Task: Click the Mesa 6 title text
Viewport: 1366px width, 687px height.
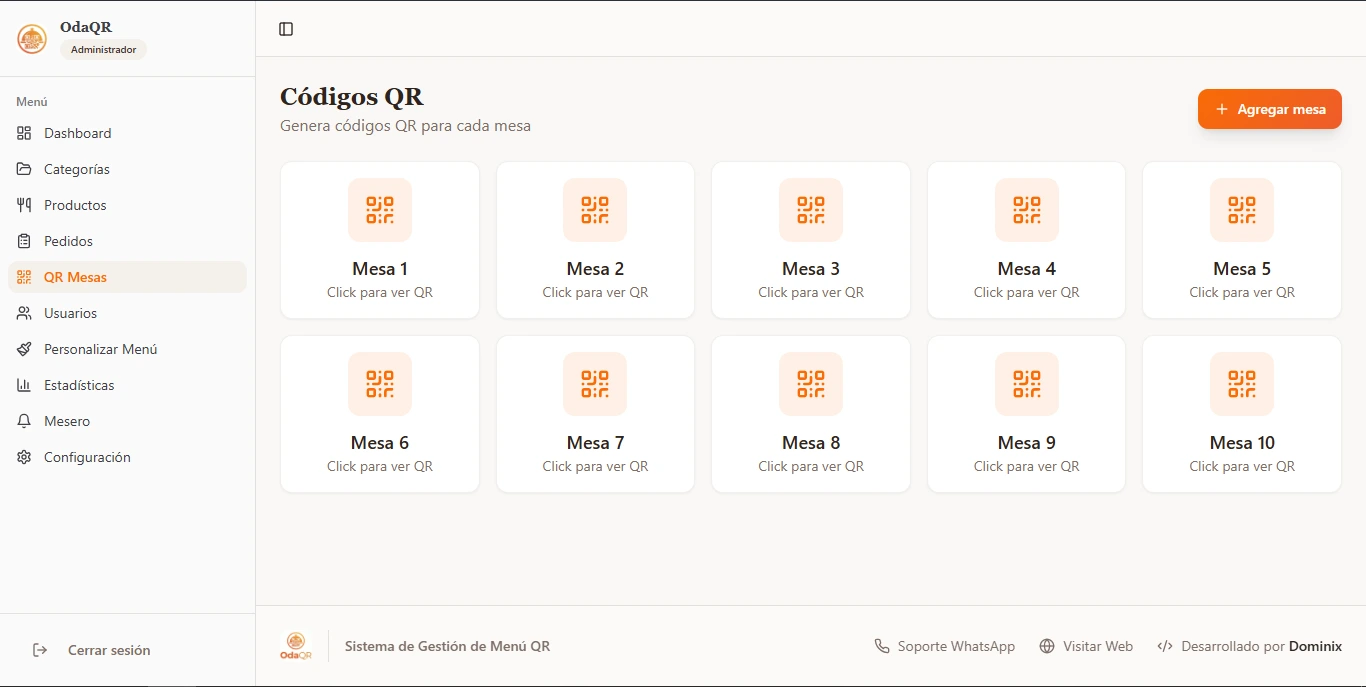Action: 380,443
